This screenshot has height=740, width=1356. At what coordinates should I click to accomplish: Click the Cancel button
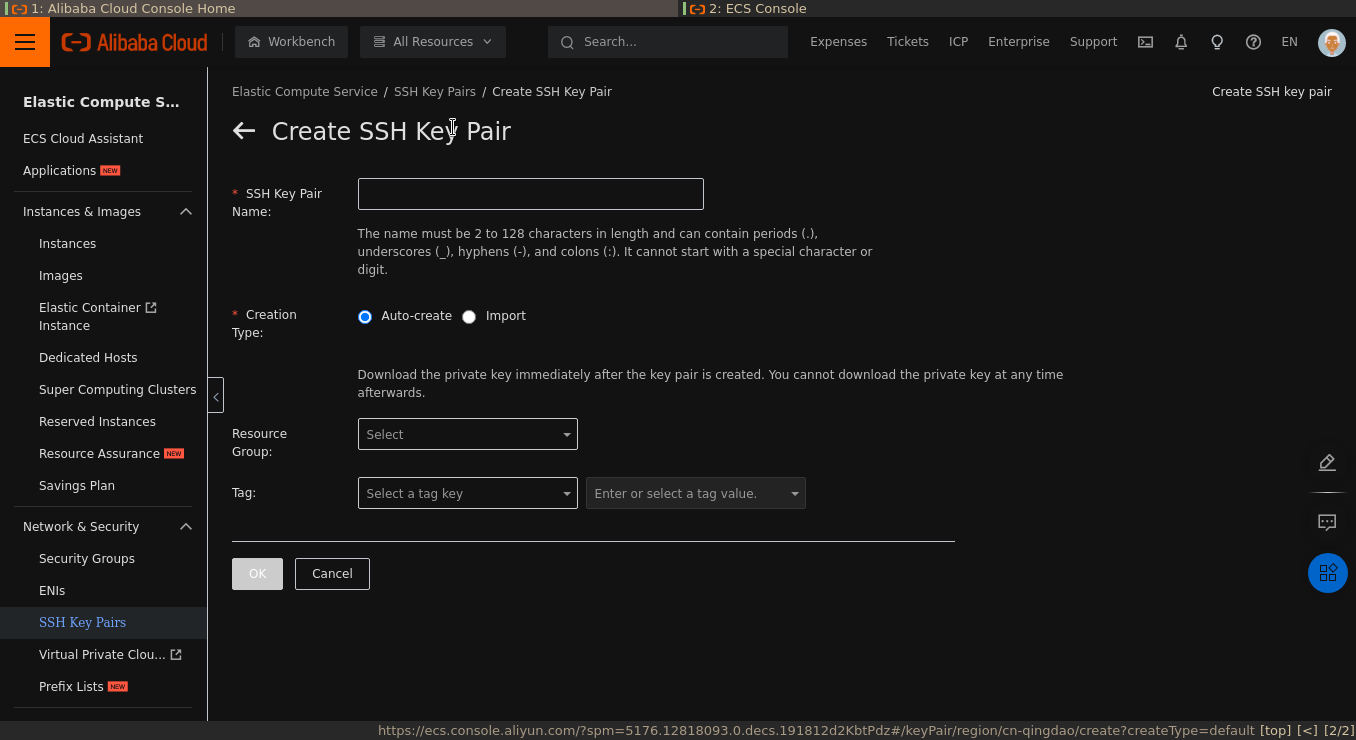click(332, 574)
